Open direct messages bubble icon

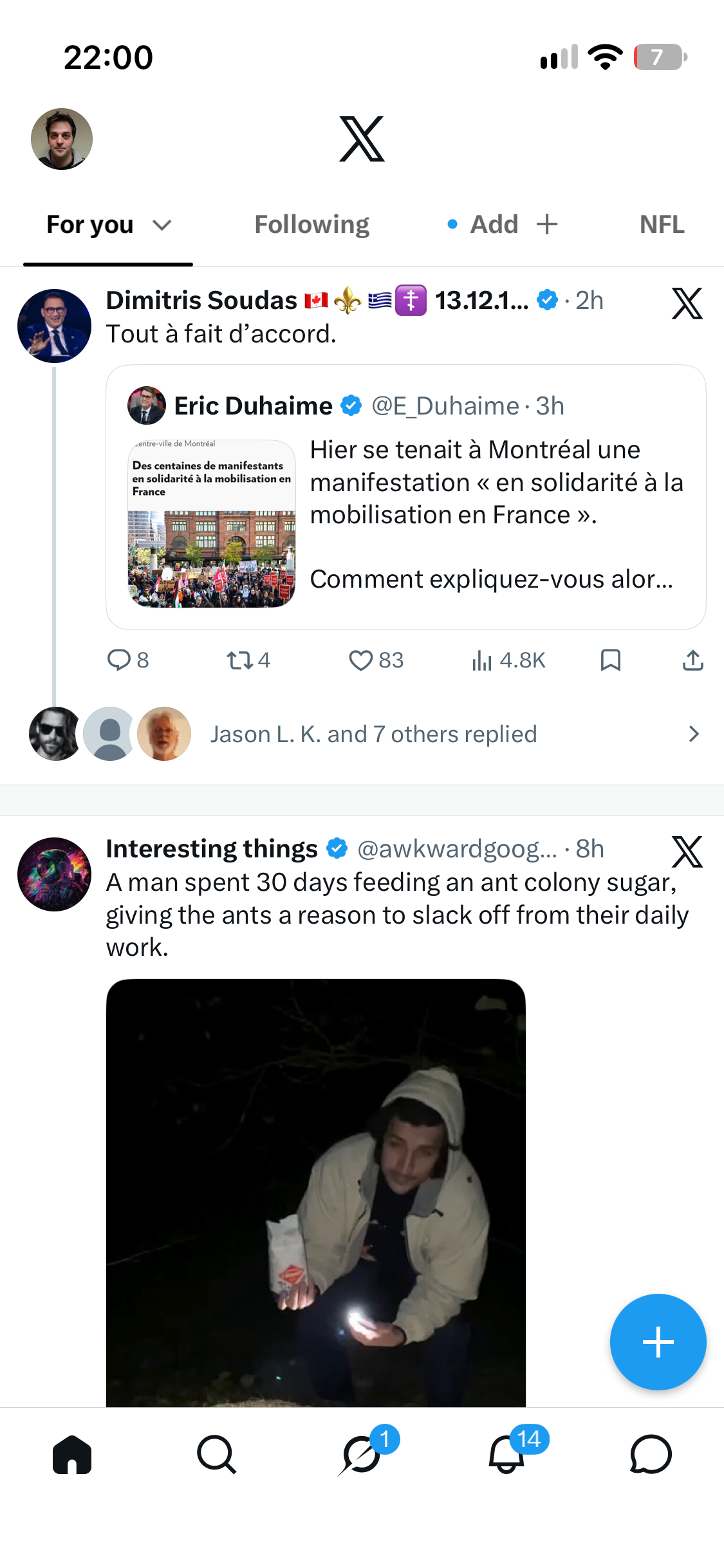tap(651, 1454)
